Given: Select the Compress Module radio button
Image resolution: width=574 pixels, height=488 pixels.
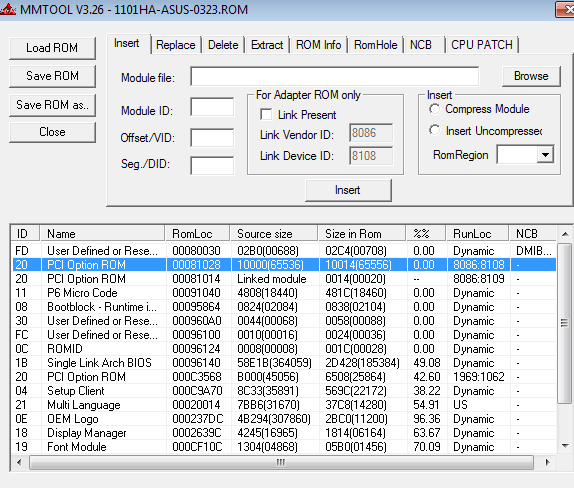Looking at the screenshot, I should 435,109.
